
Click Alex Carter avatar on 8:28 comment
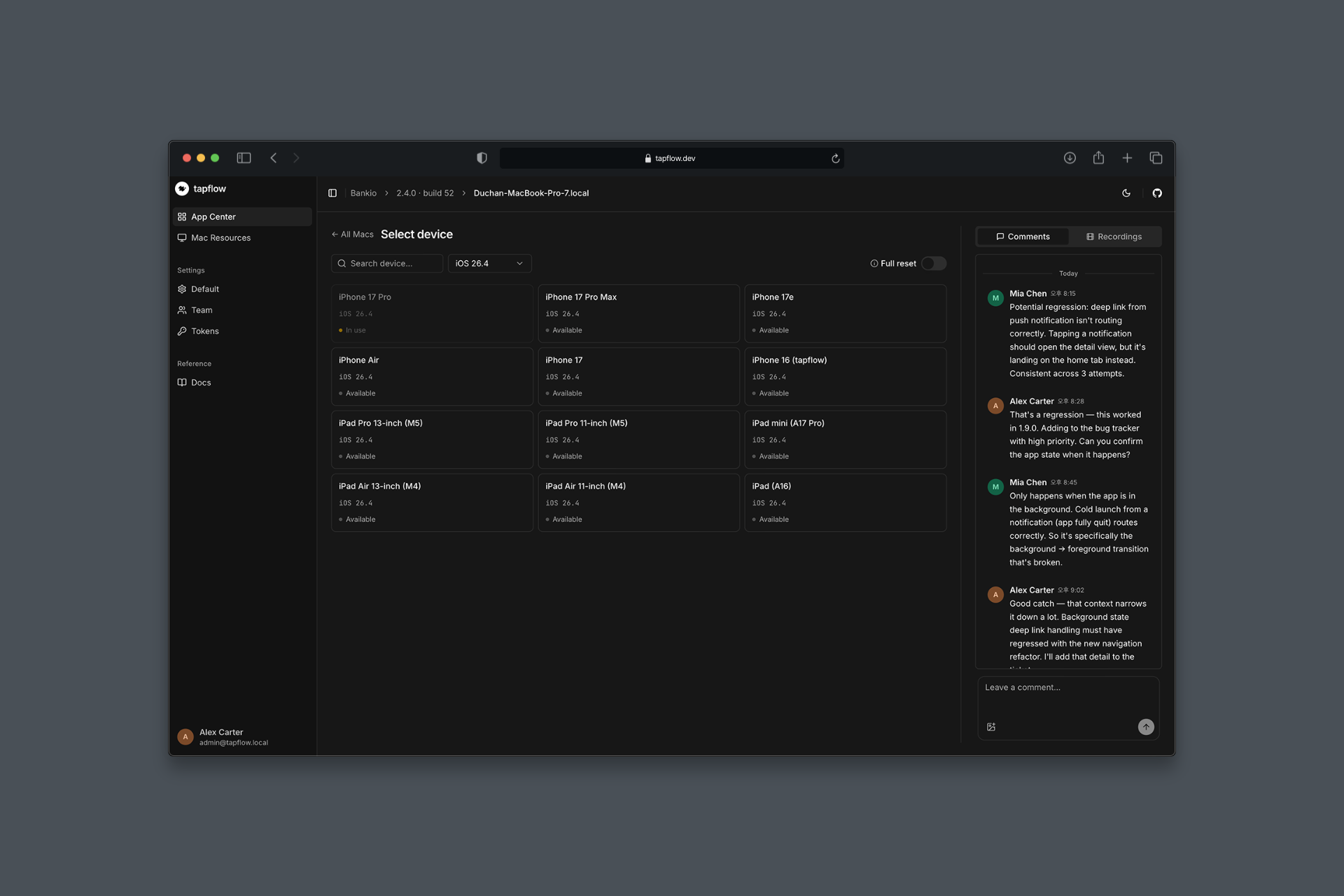[x=995, y=406]
